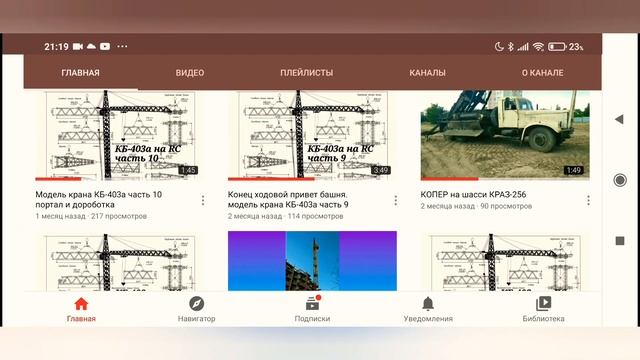
Task: Open options menu for КБ-403а часть 10 video
Action: pos(203,200)
